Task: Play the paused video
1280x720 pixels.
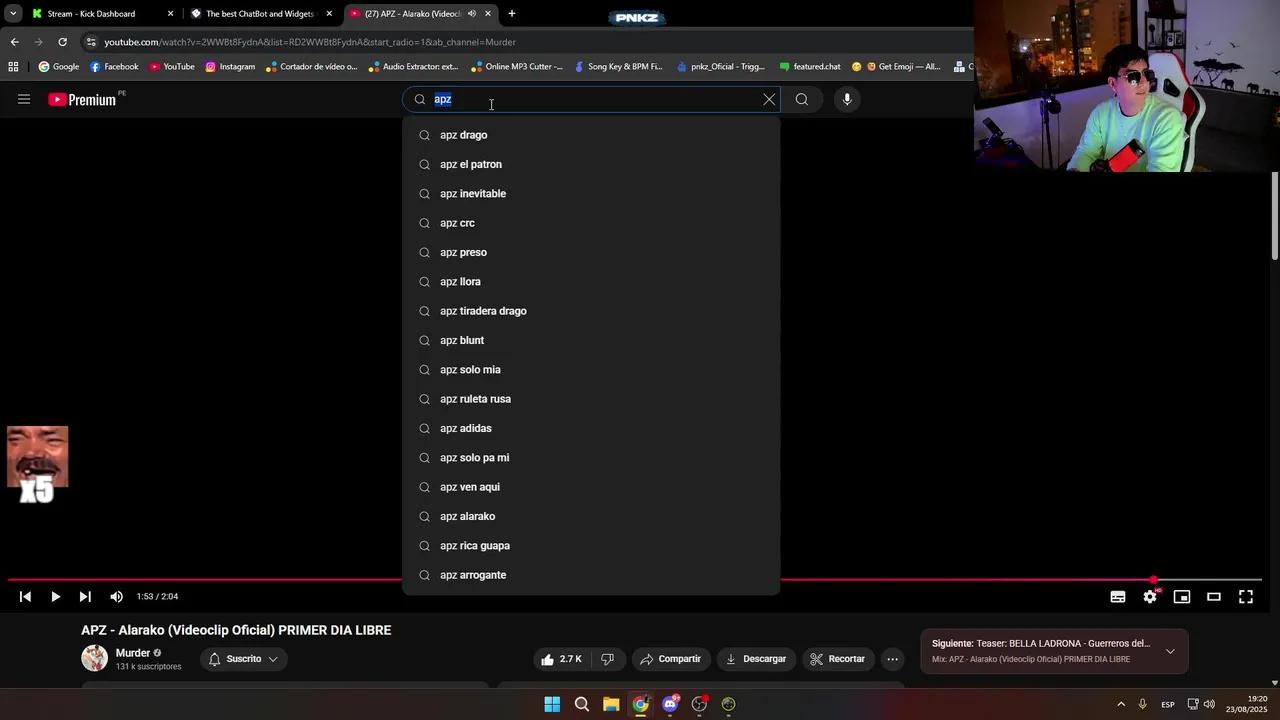Action: (x=55, y=597)
